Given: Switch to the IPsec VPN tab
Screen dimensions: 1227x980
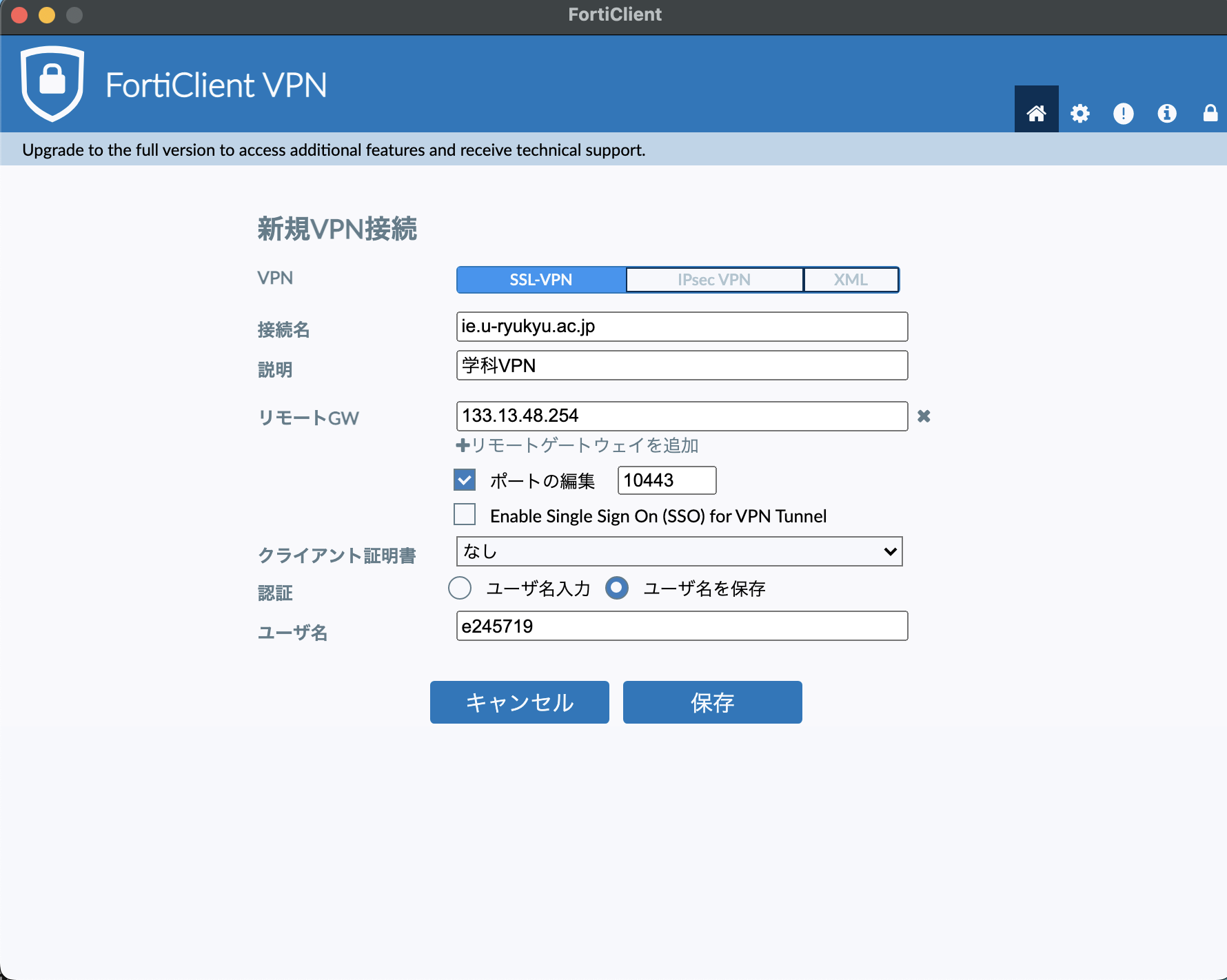Looking at the screenshot, I should pyautogui.click(x=714, y=280).
